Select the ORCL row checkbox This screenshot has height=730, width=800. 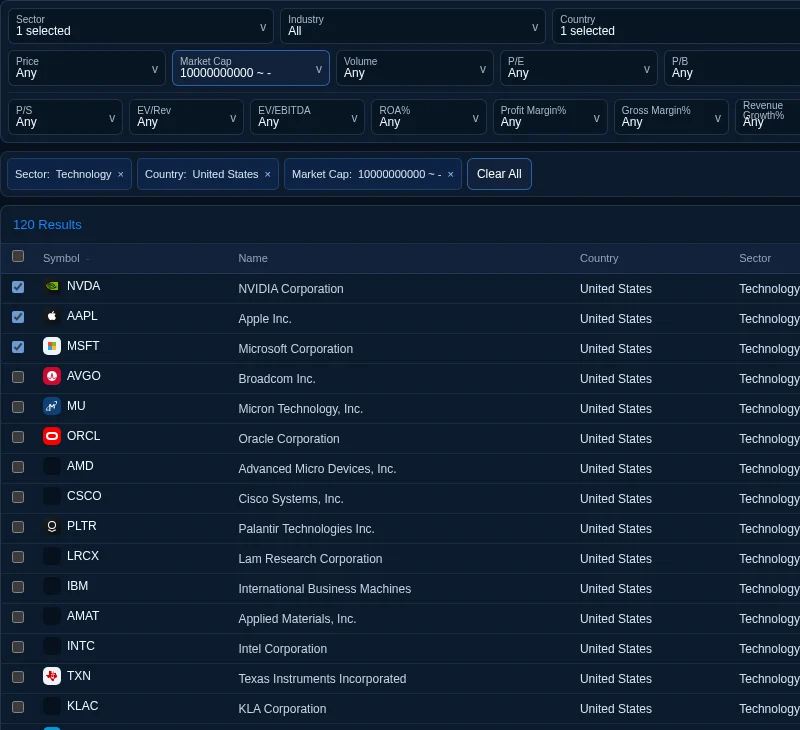coord(18,437)
